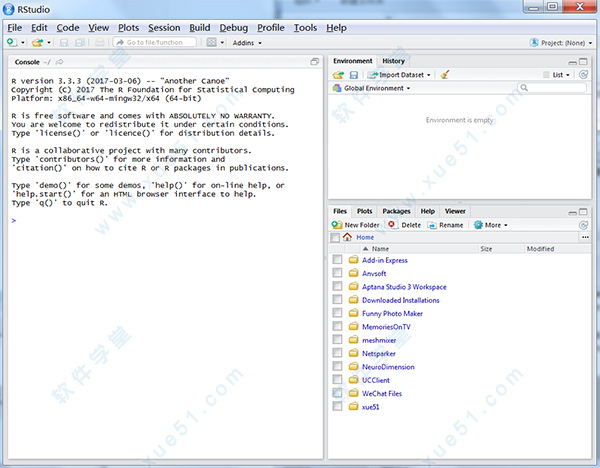The width and height of the screenshot is (600, 468).
Task: Check the Anvsoft folder checkbox
Action: (x=337, y=273)
